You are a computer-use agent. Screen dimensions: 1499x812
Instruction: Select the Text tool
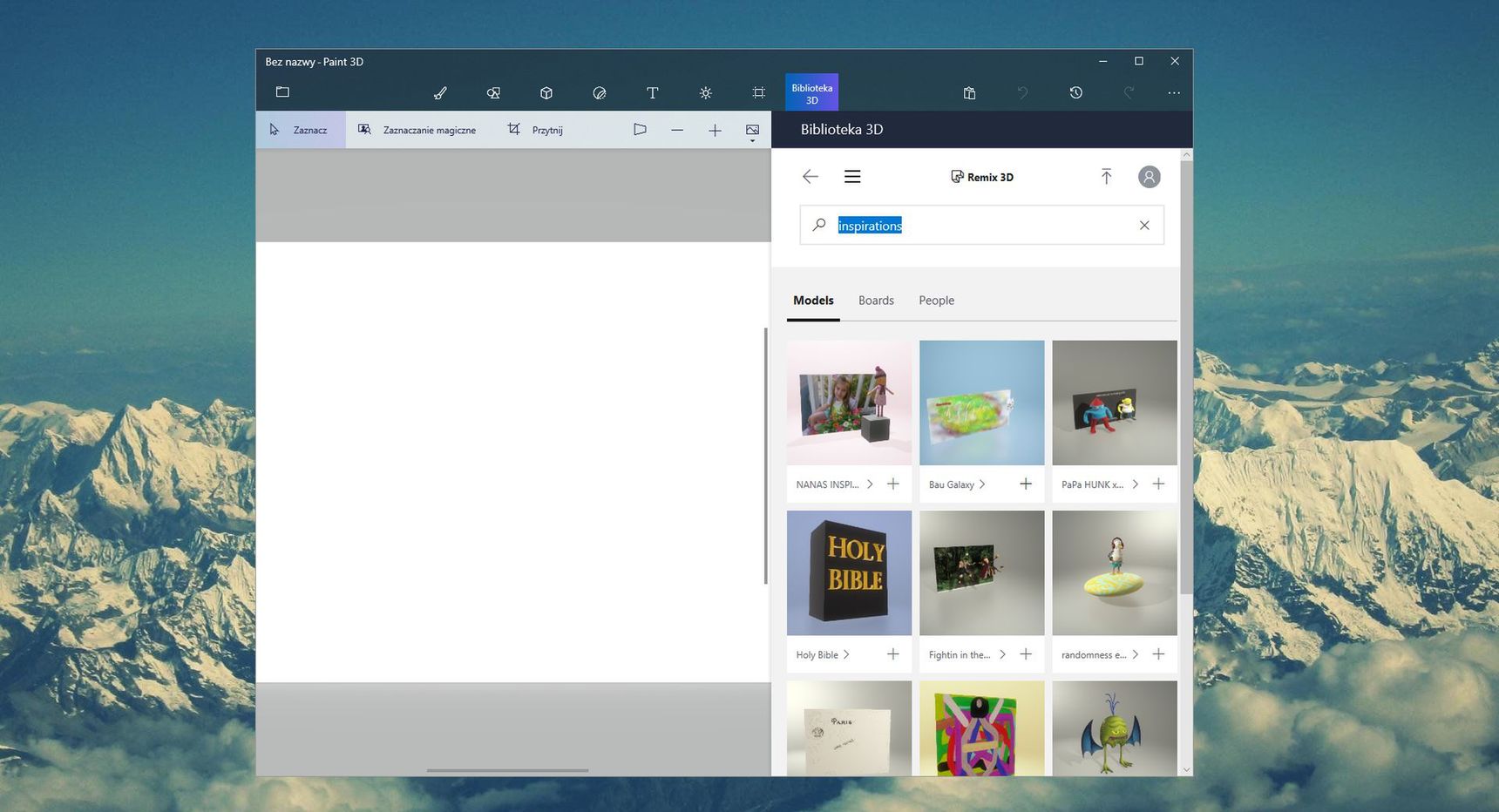click(x=652, y=92)
